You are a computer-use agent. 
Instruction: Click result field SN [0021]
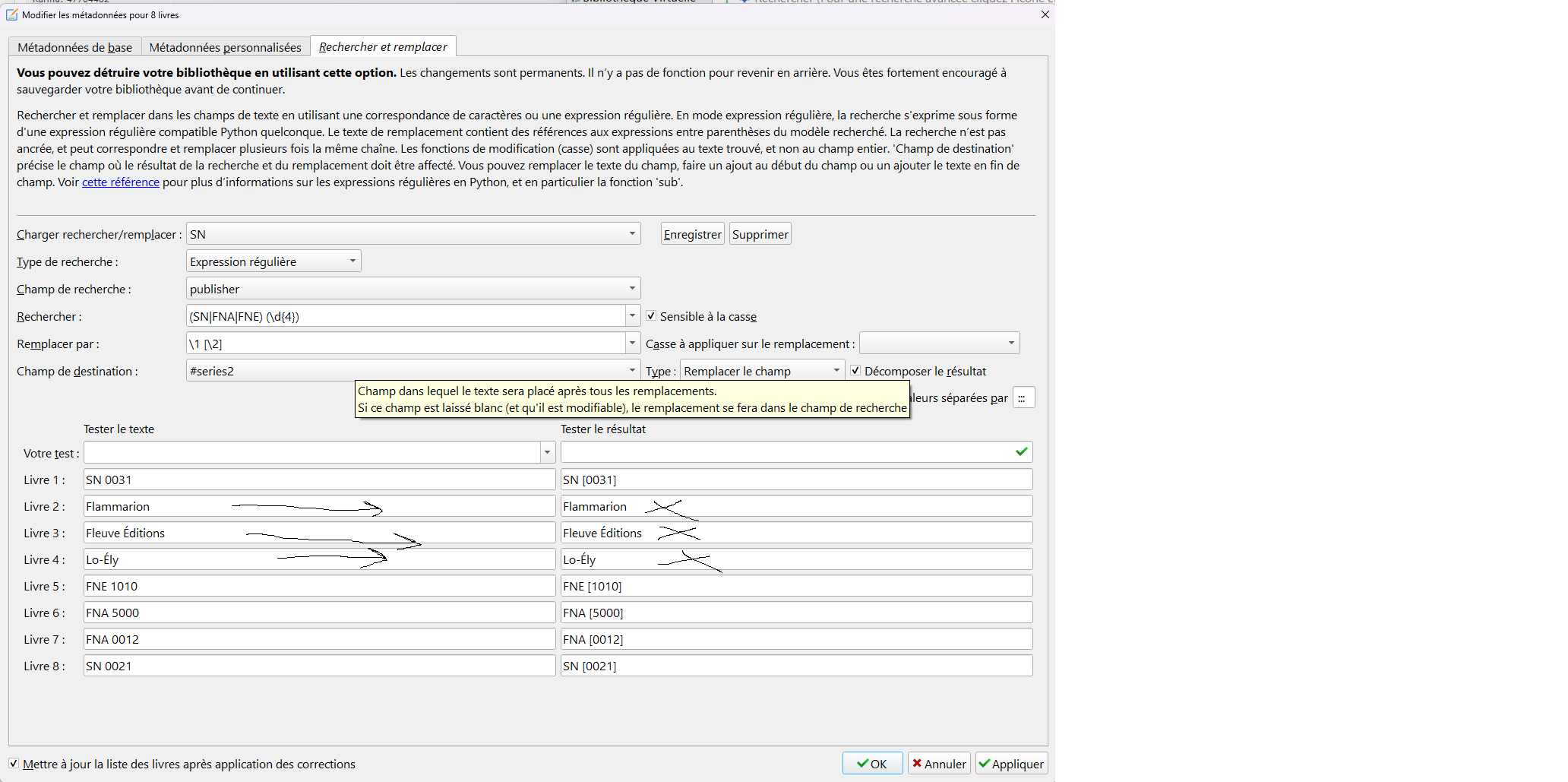(x=796, y=666)
